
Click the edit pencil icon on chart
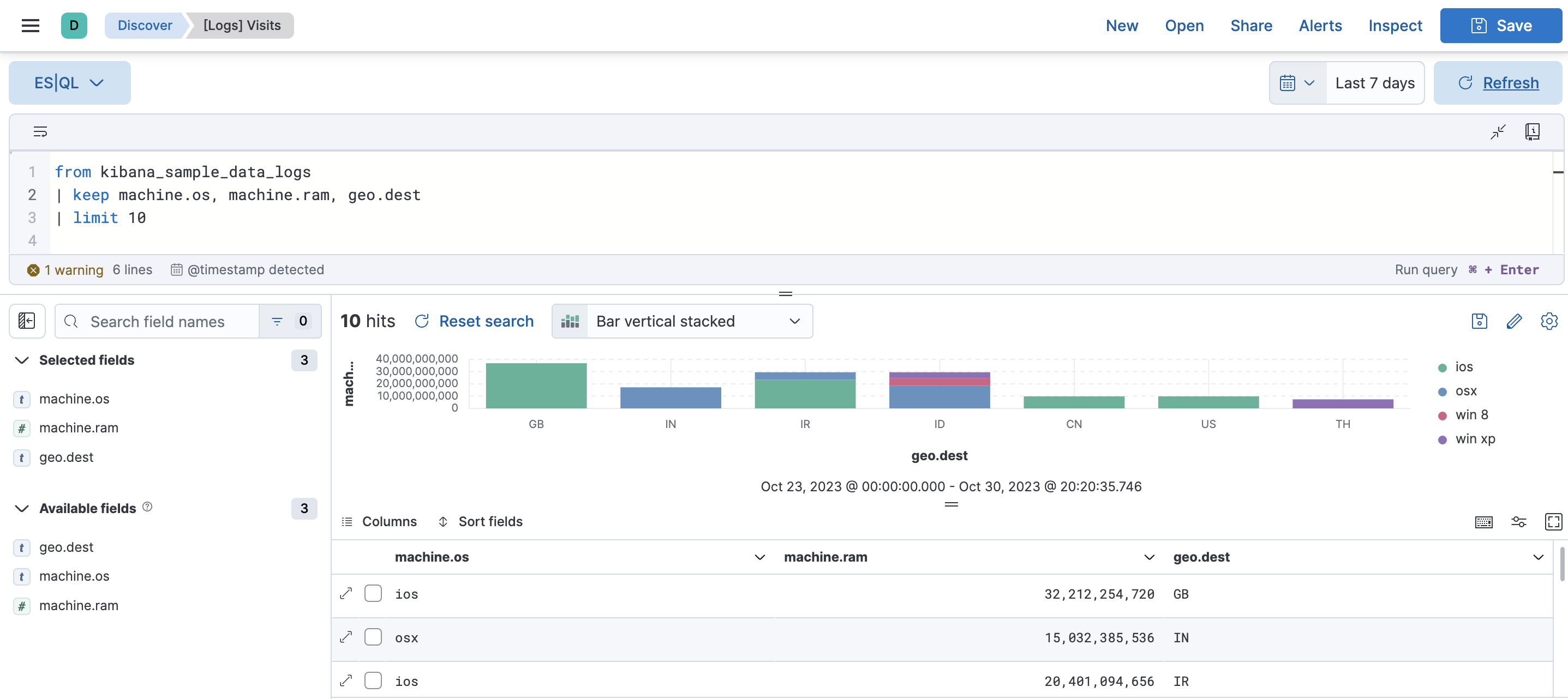[1513, 321]
